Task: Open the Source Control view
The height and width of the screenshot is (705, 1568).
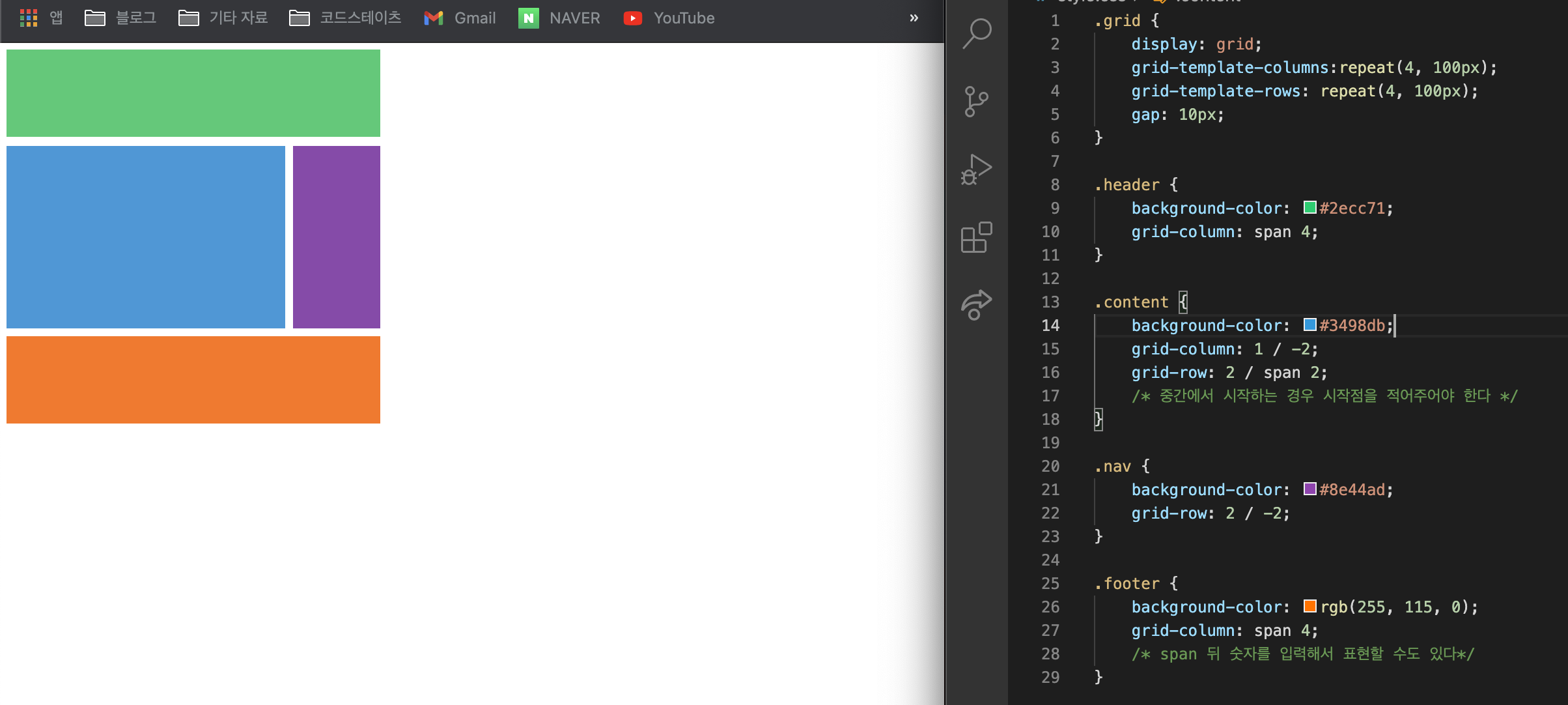Action: pos(976,102)
